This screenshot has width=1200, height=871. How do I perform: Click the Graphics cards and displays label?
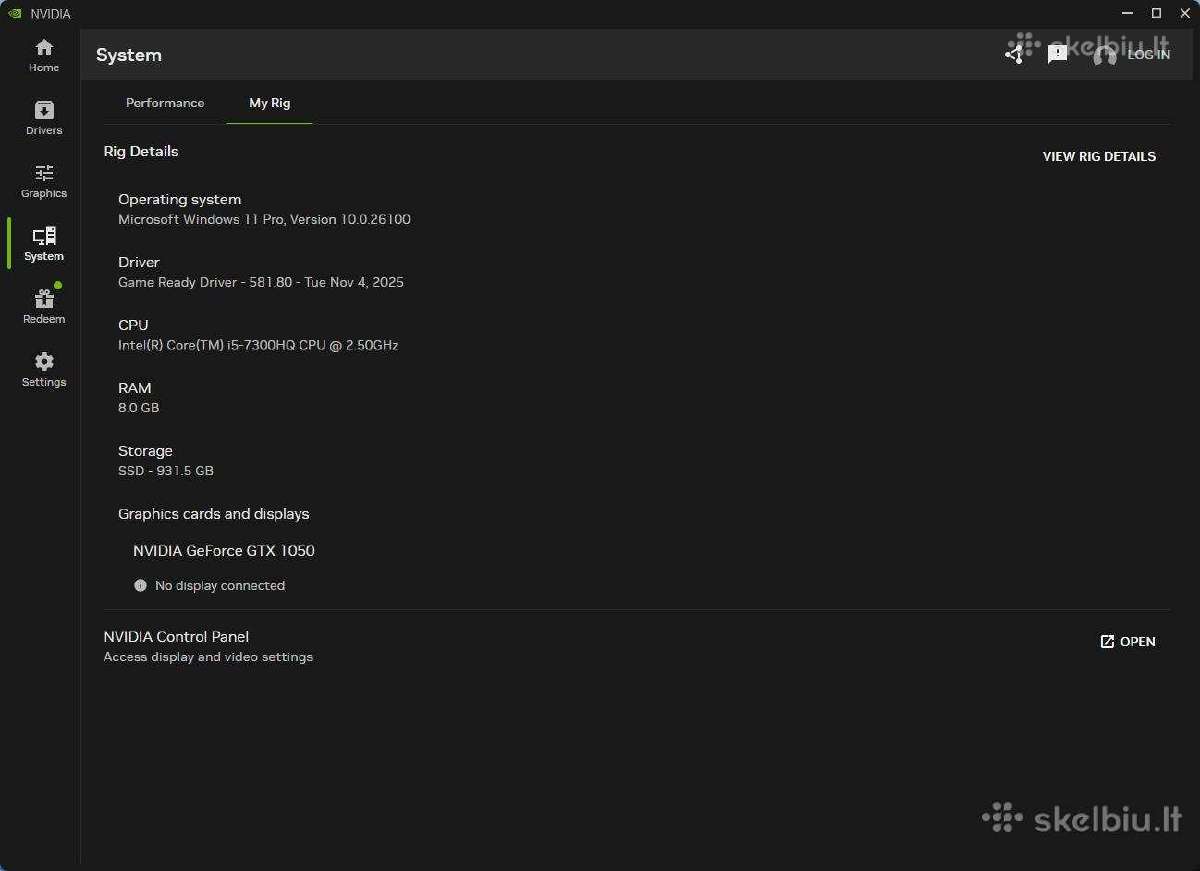coord(214,514)
